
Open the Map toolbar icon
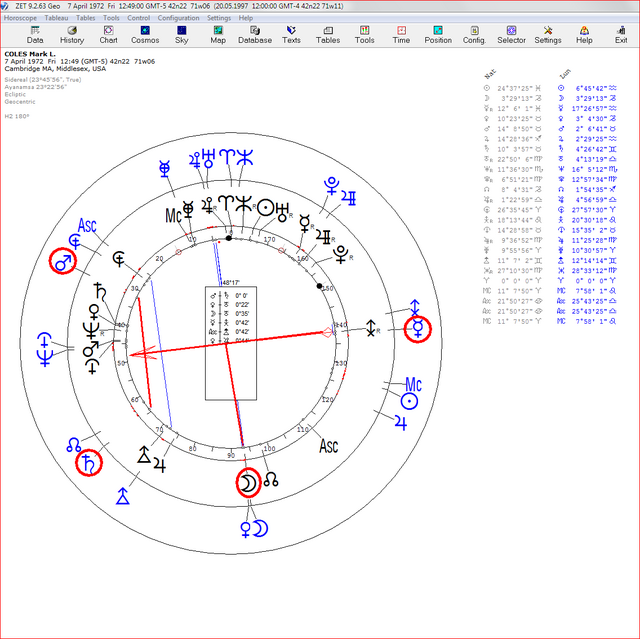218,35
